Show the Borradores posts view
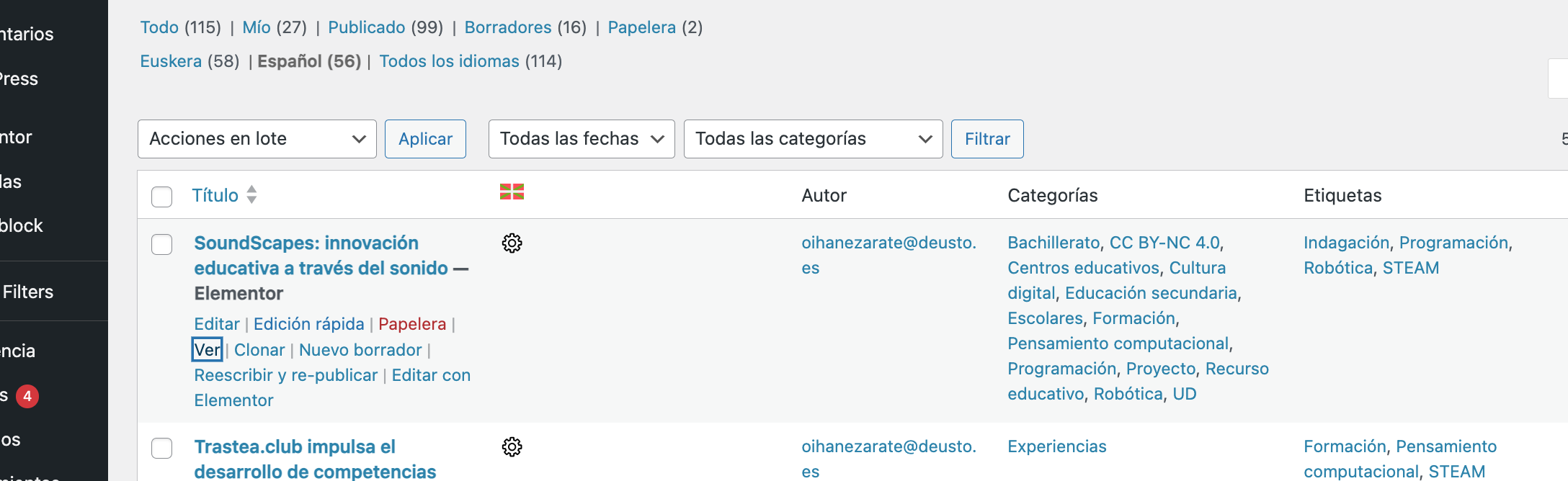The width and height of the screenshot is (1568, 481). tap(507, 27)
